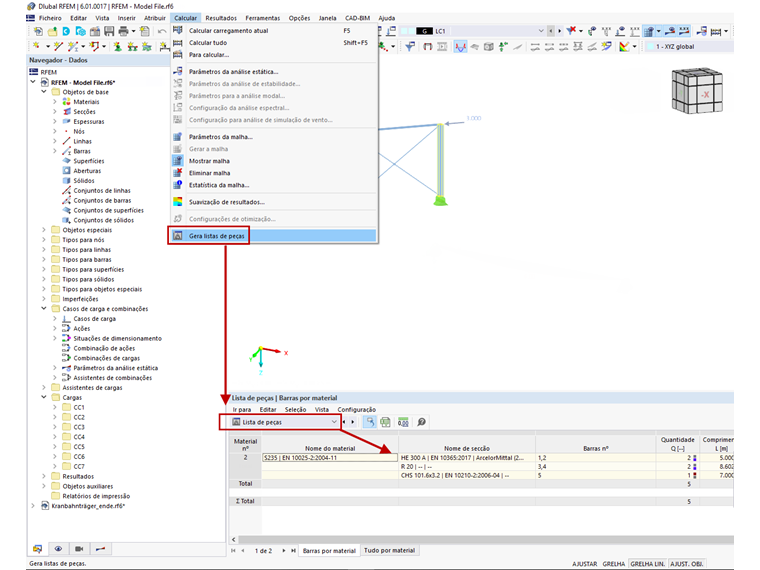Screen dimensions: 760x570
Task: Open the 1 - XYZ global coordinate dropdown
Action: coord(688,47)
